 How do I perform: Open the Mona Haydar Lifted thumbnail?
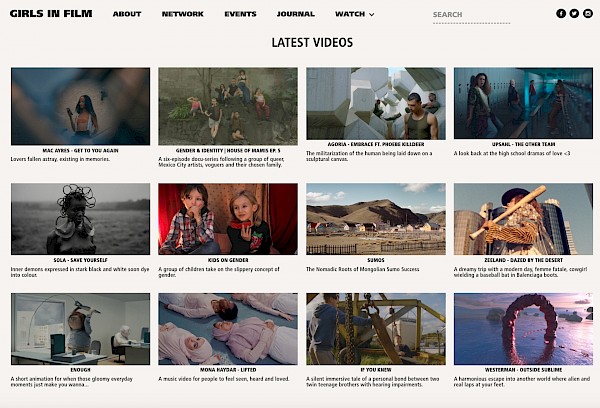228,328
